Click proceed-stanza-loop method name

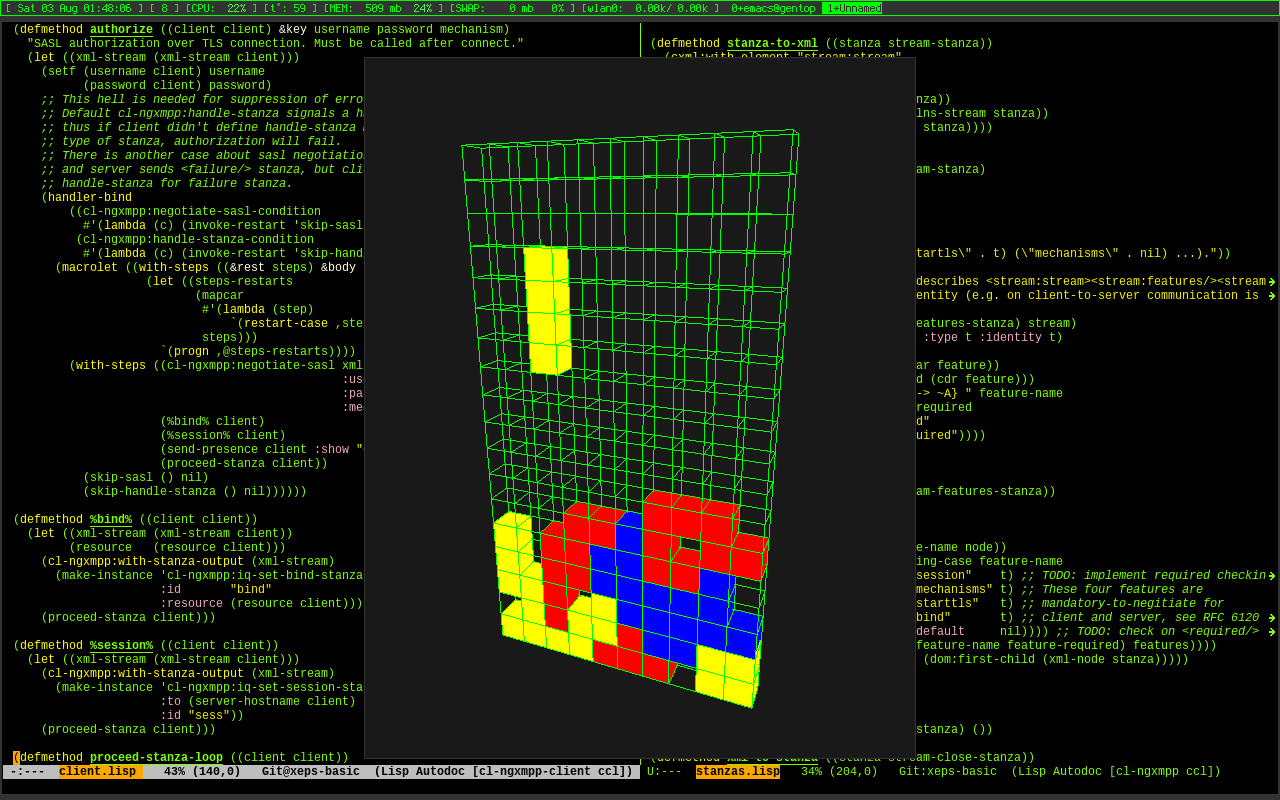click(156, 758)
